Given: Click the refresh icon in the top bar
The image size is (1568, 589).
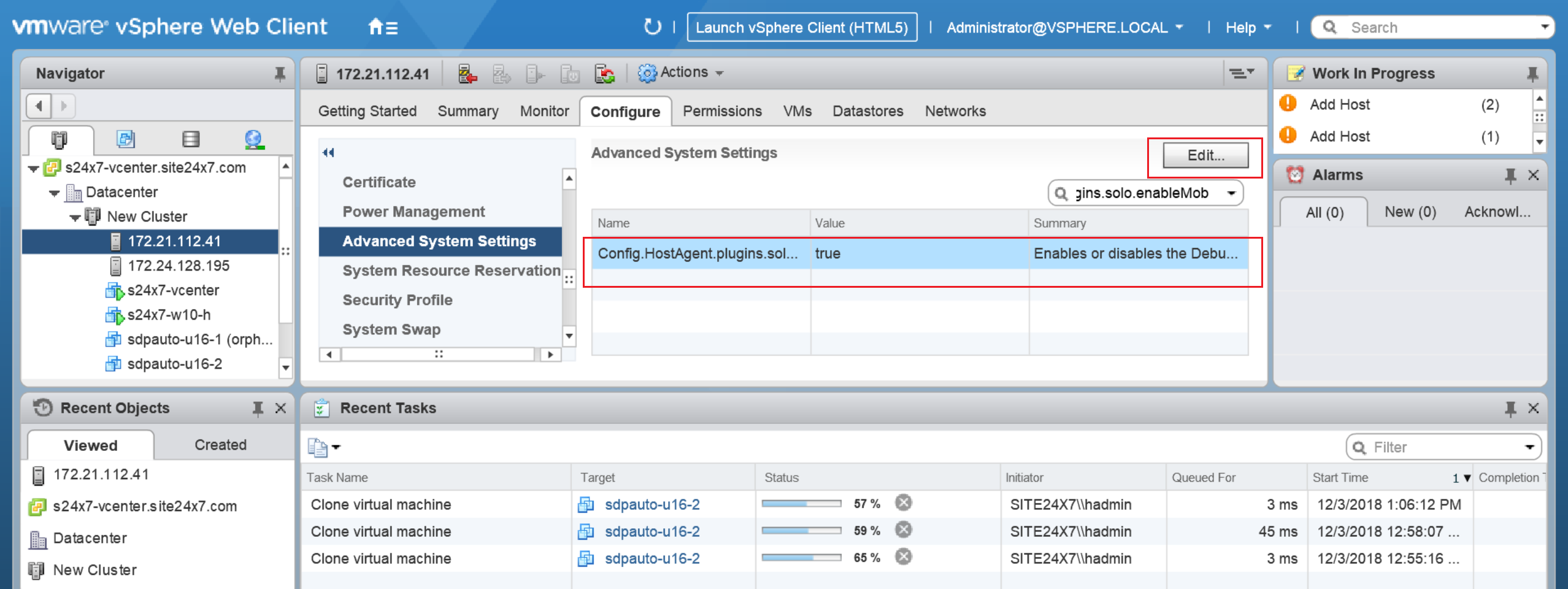Looking at the screenshot, I should (652, 27).
